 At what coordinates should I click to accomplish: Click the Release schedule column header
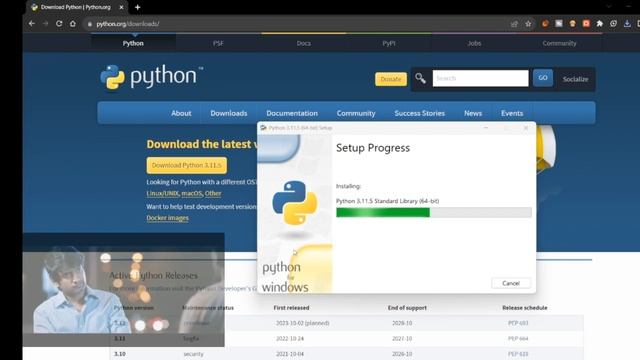click(x=524, y=308)
